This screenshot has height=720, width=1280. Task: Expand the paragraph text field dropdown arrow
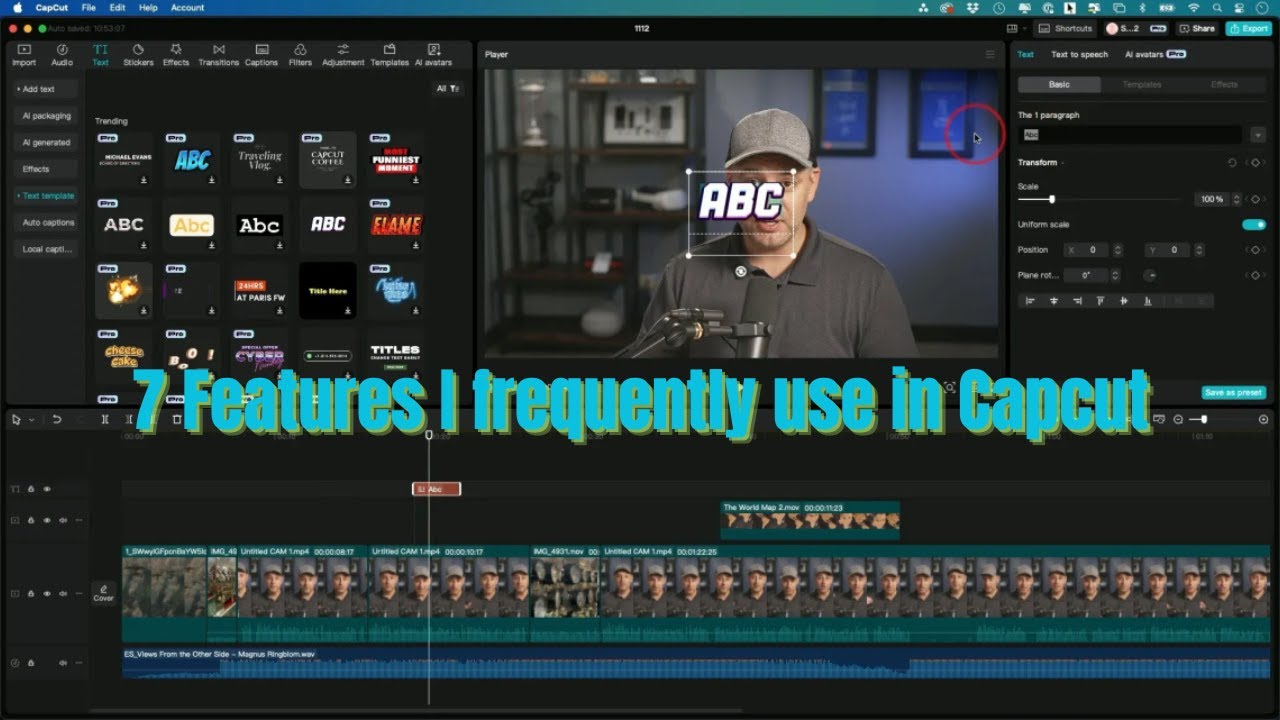click(x=1257, y=134)
